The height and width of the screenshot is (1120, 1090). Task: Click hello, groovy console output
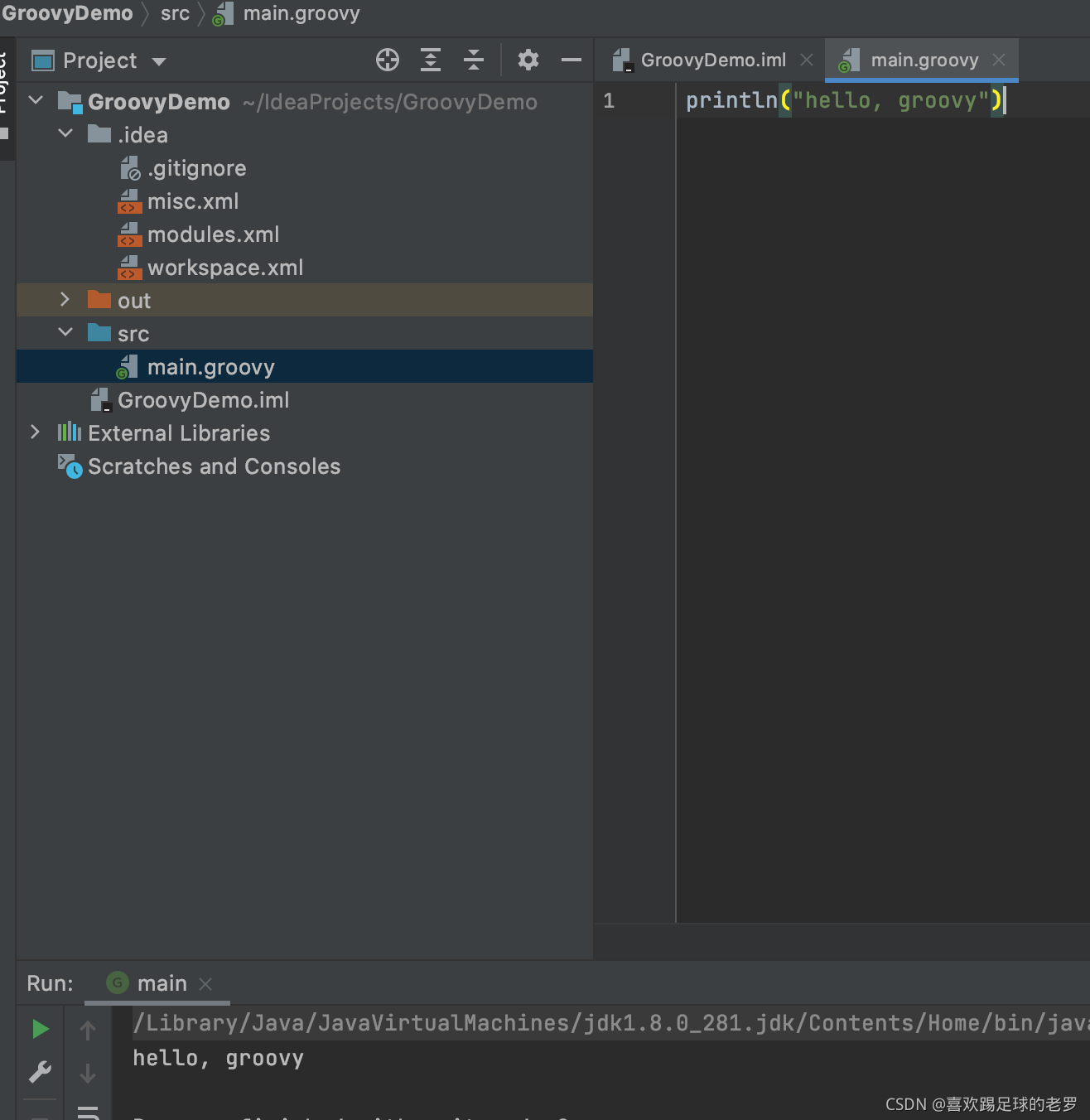(x=218, y=1058)
